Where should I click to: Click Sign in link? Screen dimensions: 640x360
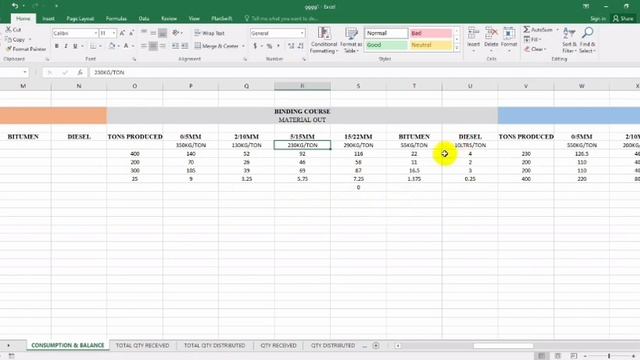598,19
